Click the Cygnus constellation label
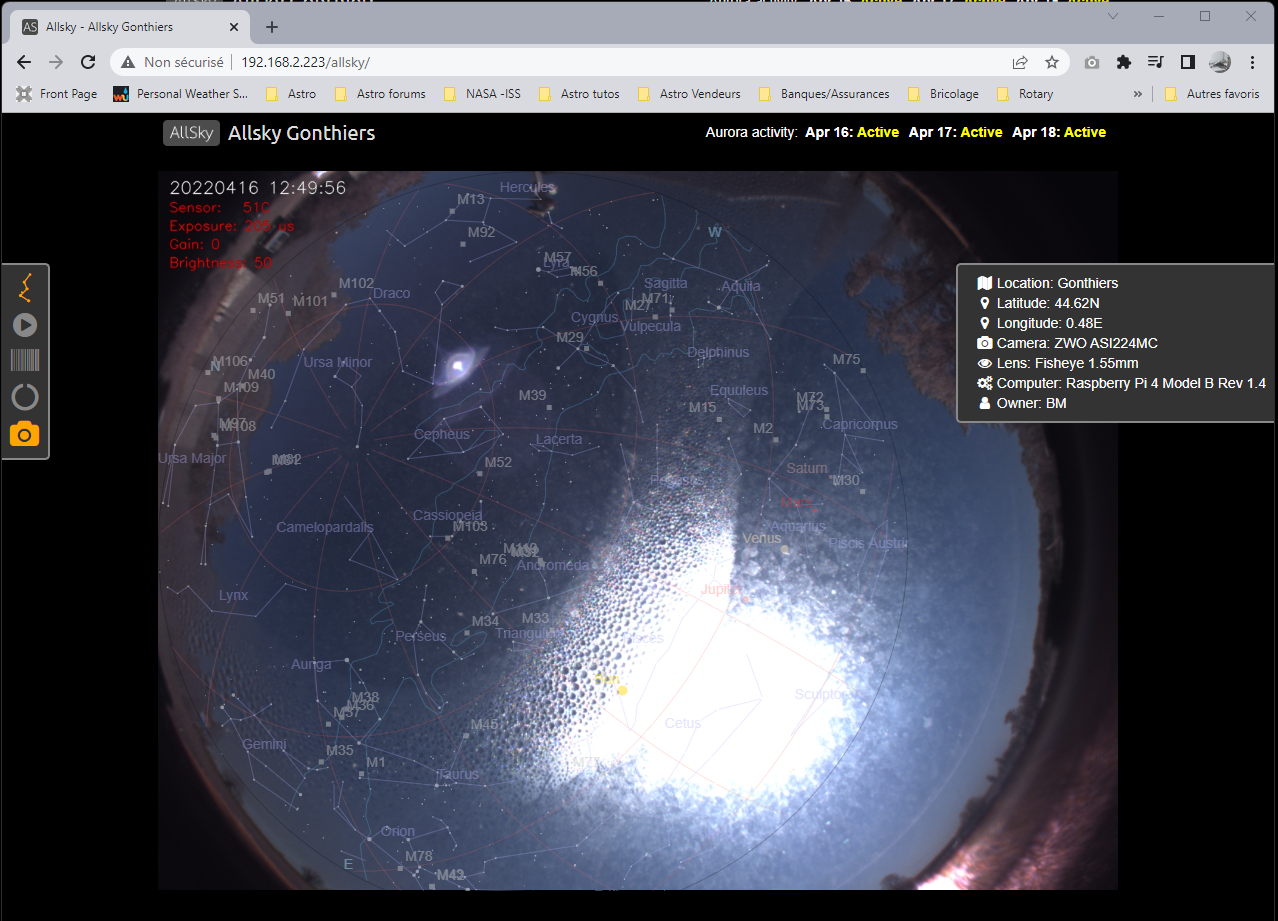This screenshot has width=1278, height=921. (x=594, y=317)
